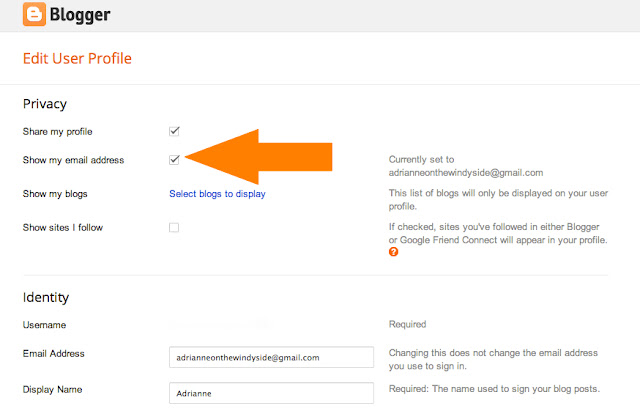Click 'Required: The name used to sign' note
This screenshot has width=640, height=414.
(x=494, y=389)
